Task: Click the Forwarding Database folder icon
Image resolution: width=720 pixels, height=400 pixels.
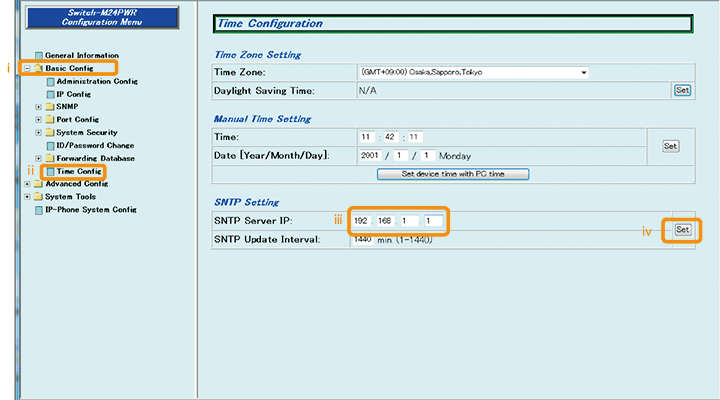Action: pyautogui.click(x=50, y=159)
